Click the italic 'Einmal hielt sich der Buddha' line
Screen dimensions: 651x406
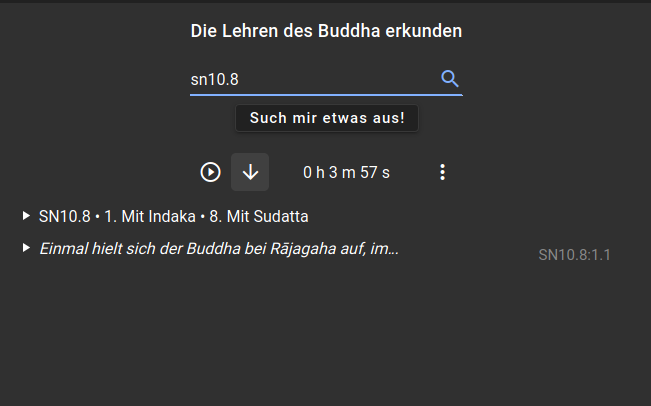[219, 249]
